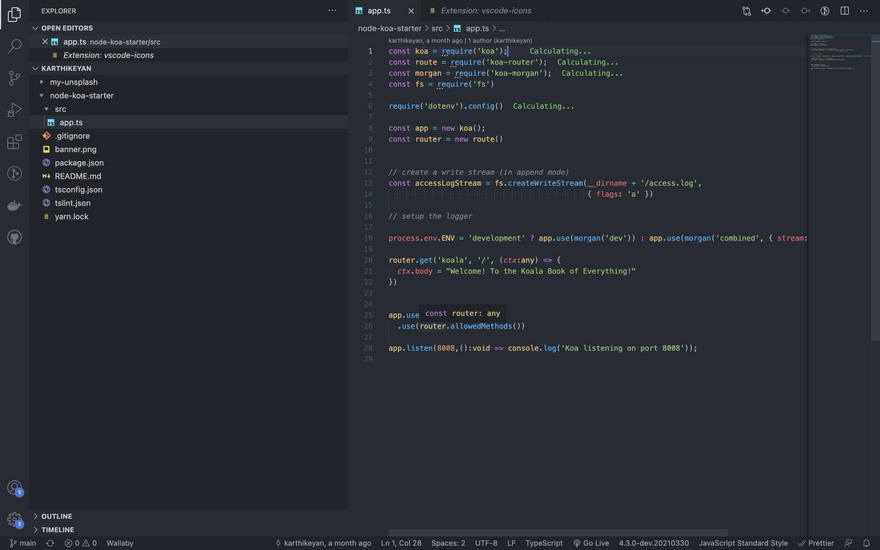Screen dimensions: 880x550
Task: Open the Extensions view
Action: tap(14, 142)
